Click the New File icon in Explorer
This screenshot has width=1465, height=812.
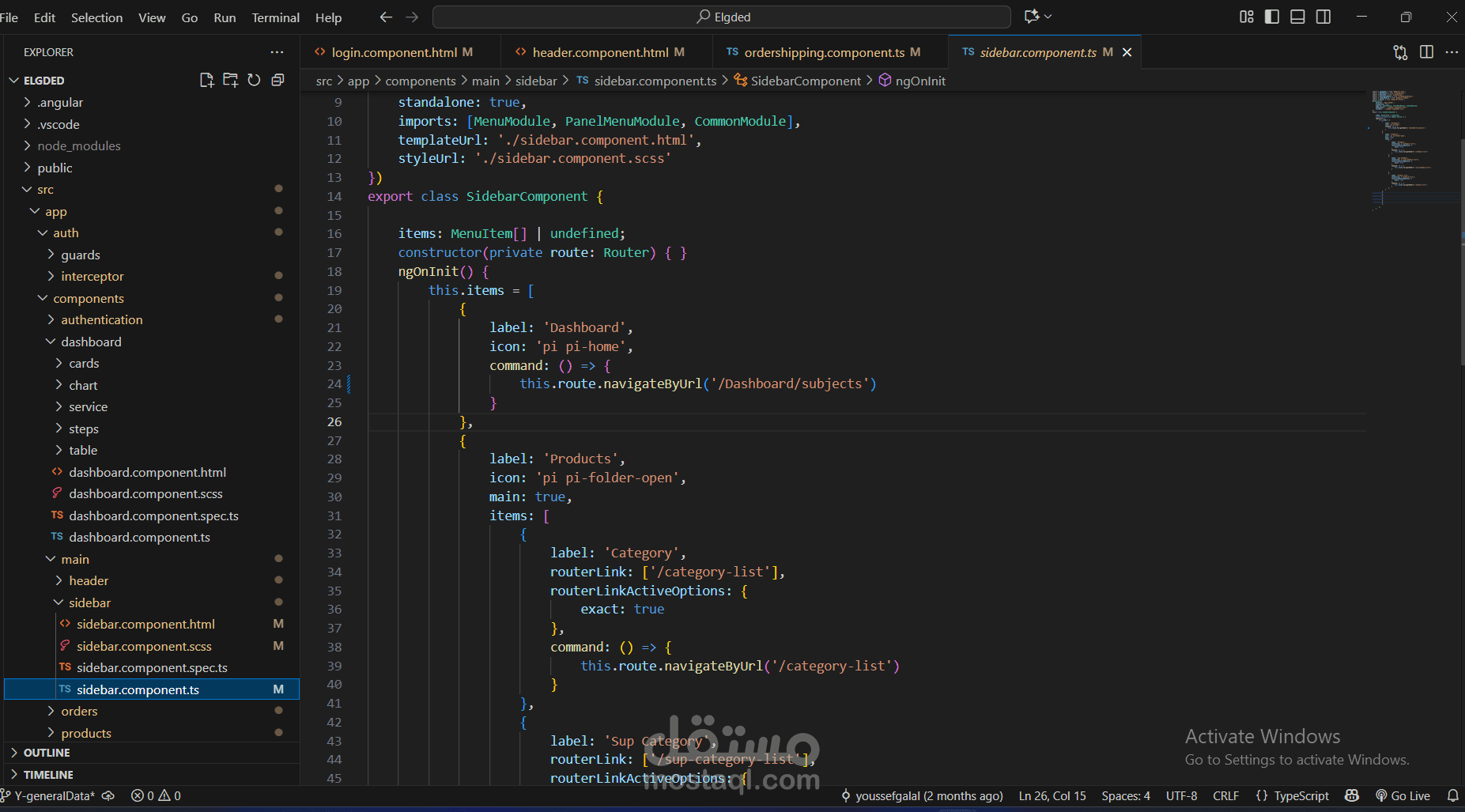(206, 80)
